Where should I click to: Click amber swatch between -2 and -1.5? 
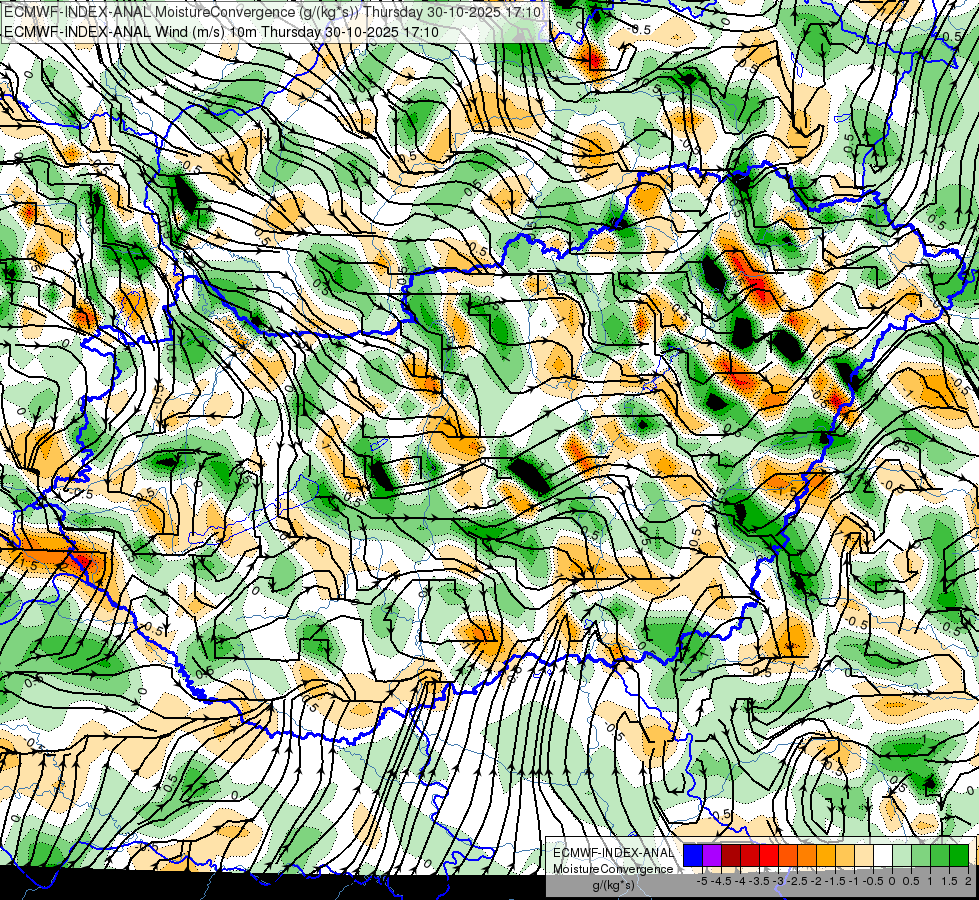pos(825,856)
